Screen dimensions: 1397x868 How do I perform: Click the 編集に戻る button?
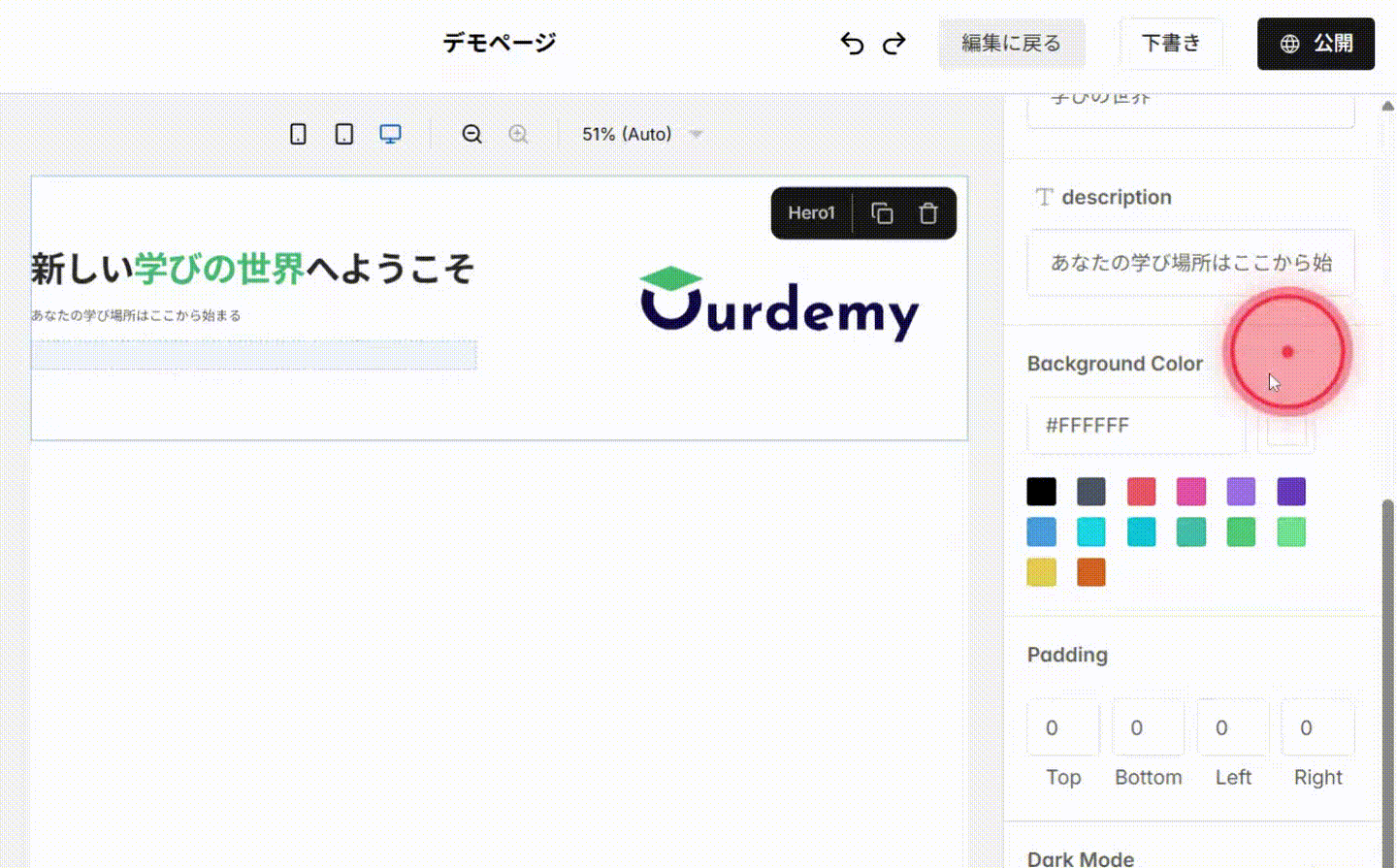1012,44
